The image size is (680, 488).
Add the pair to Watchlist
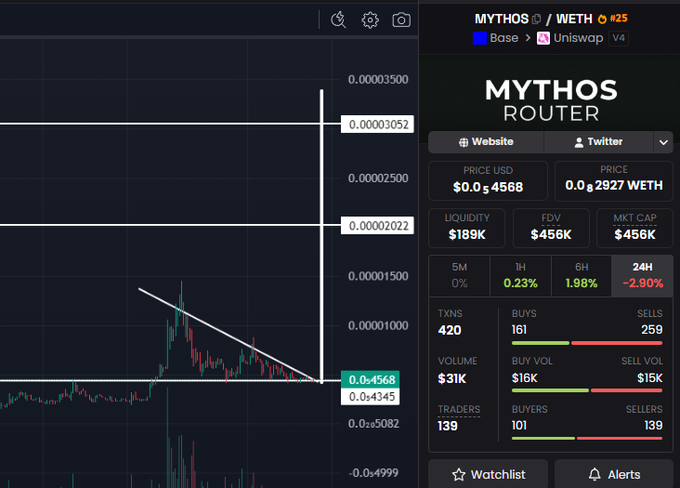(x=488, y=474)
